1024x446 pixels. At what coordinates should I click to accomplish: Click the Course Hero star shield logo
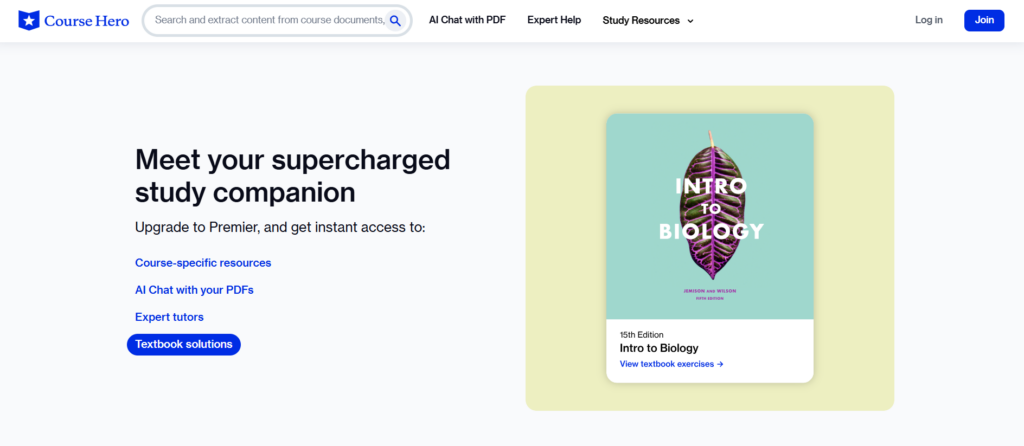tap(30, 20)
